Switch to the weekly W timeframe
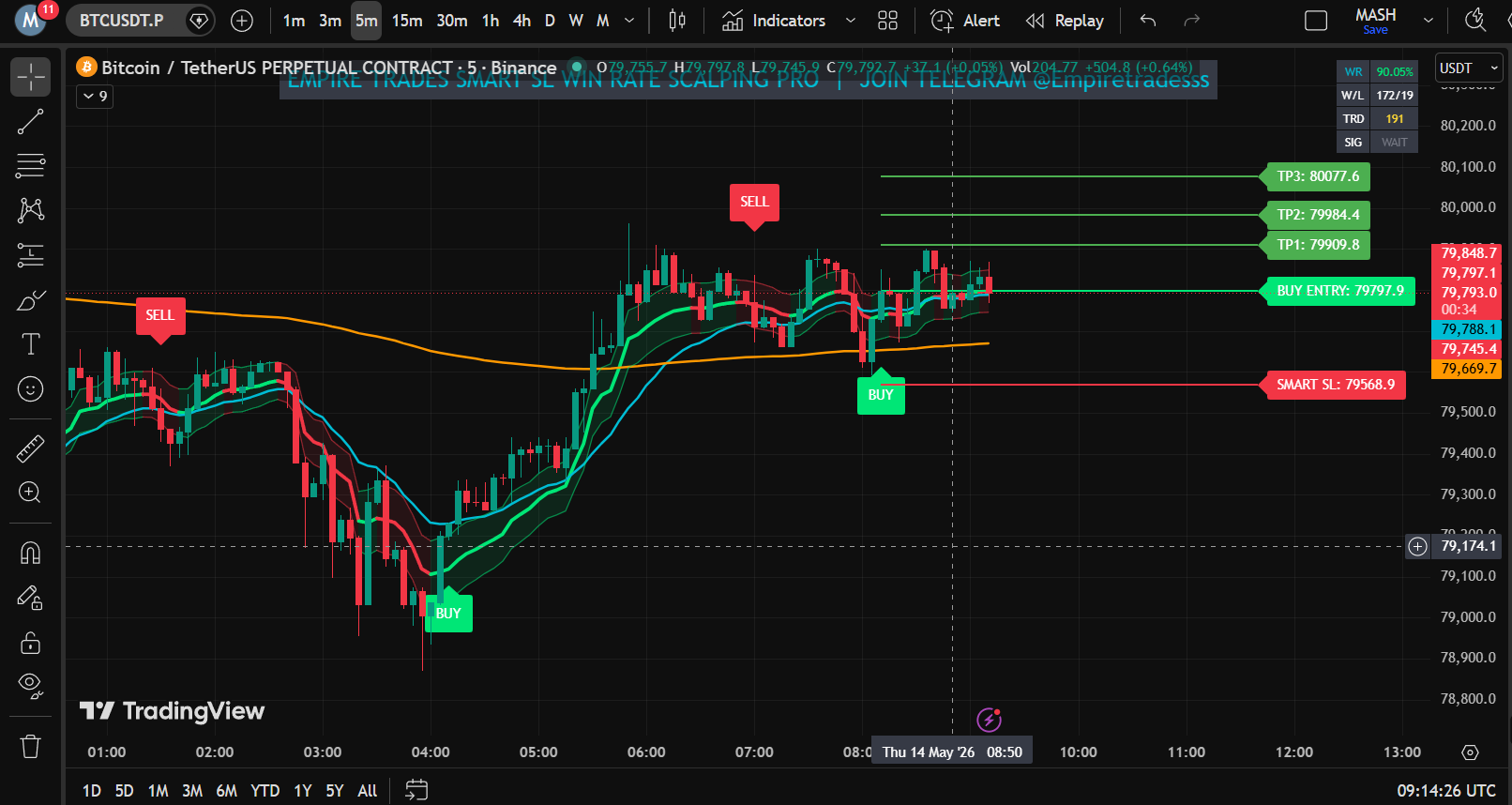 (x=576, y=21)
